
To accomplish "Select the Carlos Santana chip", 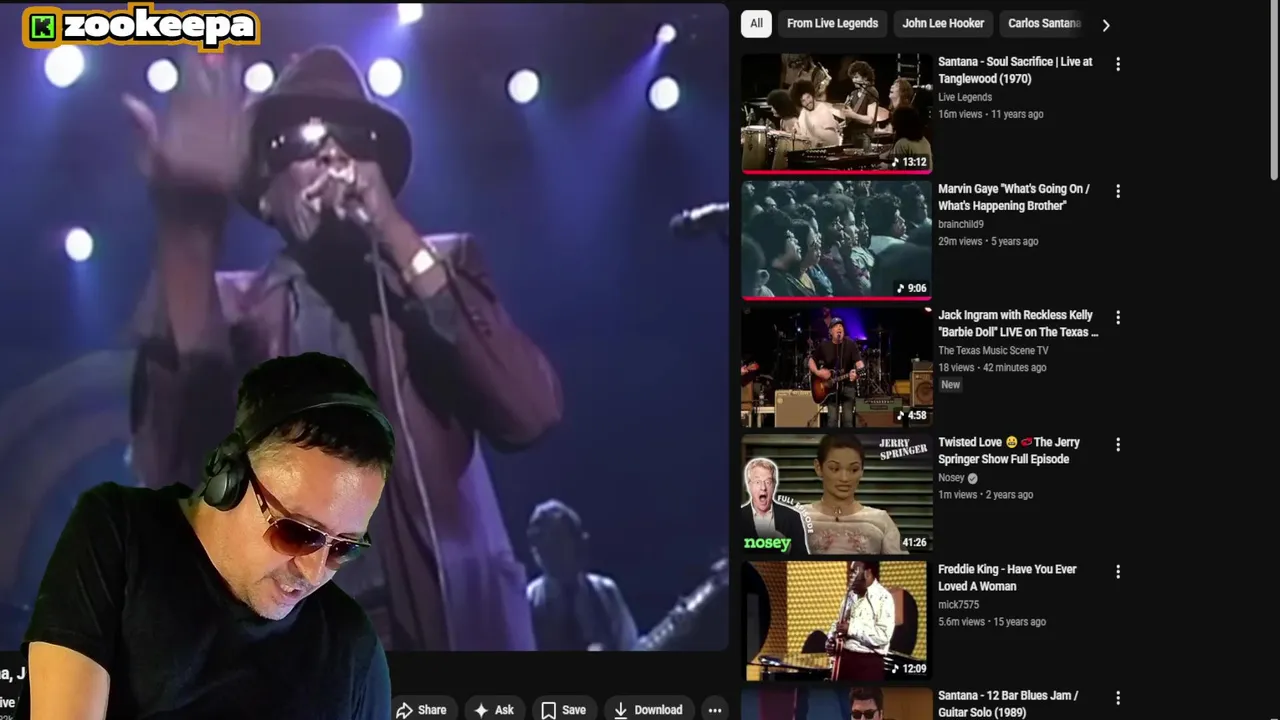I will tap(1044, 23).
